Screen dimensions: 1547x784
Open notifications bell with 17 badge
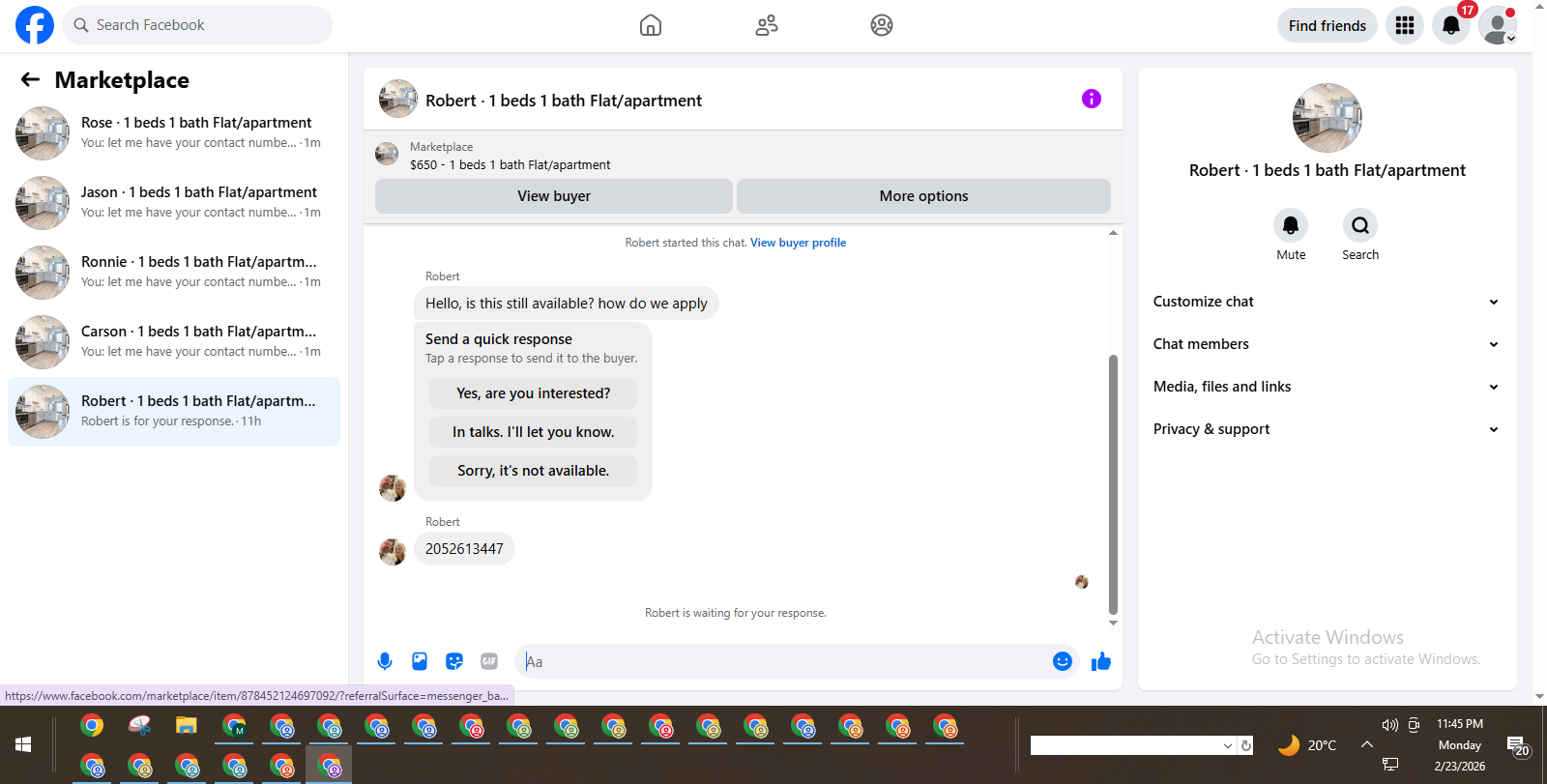pos(1451,25)
